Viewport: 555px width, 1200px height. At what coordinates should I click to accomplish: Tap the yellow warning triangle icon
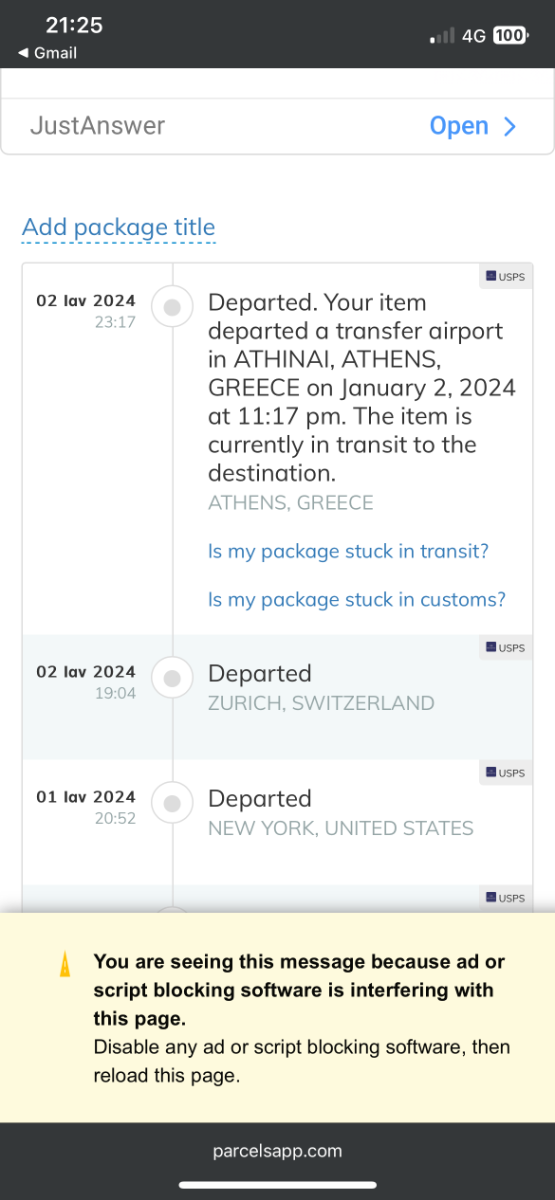(65, 964)
